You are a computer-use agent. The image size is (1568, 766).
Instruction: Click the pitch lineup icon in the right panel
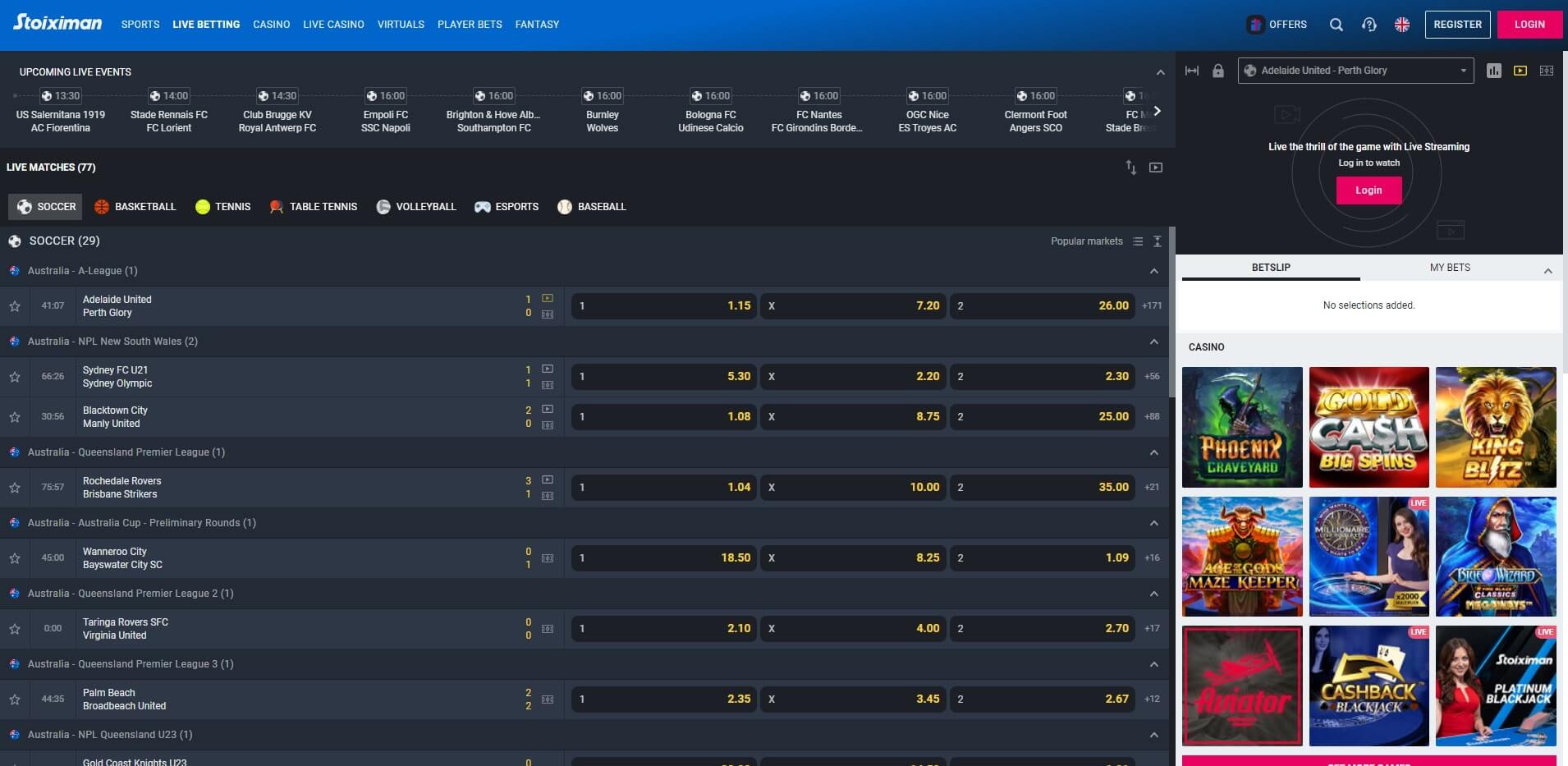pos(1546,71)
